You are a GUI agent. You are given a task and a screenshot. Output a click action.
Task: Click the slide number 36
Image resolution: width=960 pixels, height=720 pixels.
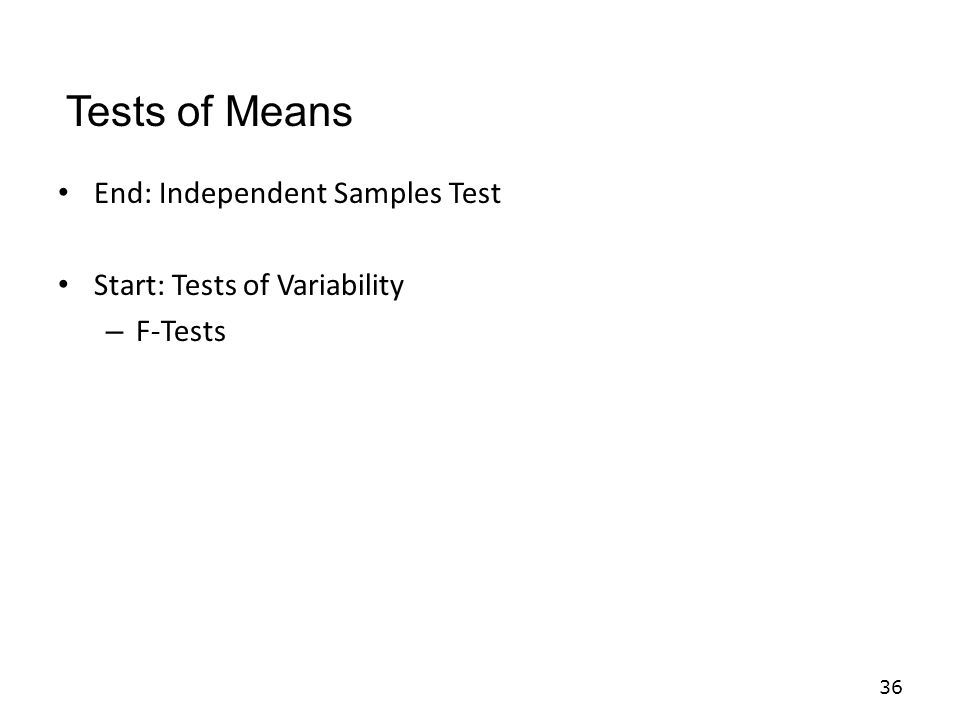click(891, 687)
